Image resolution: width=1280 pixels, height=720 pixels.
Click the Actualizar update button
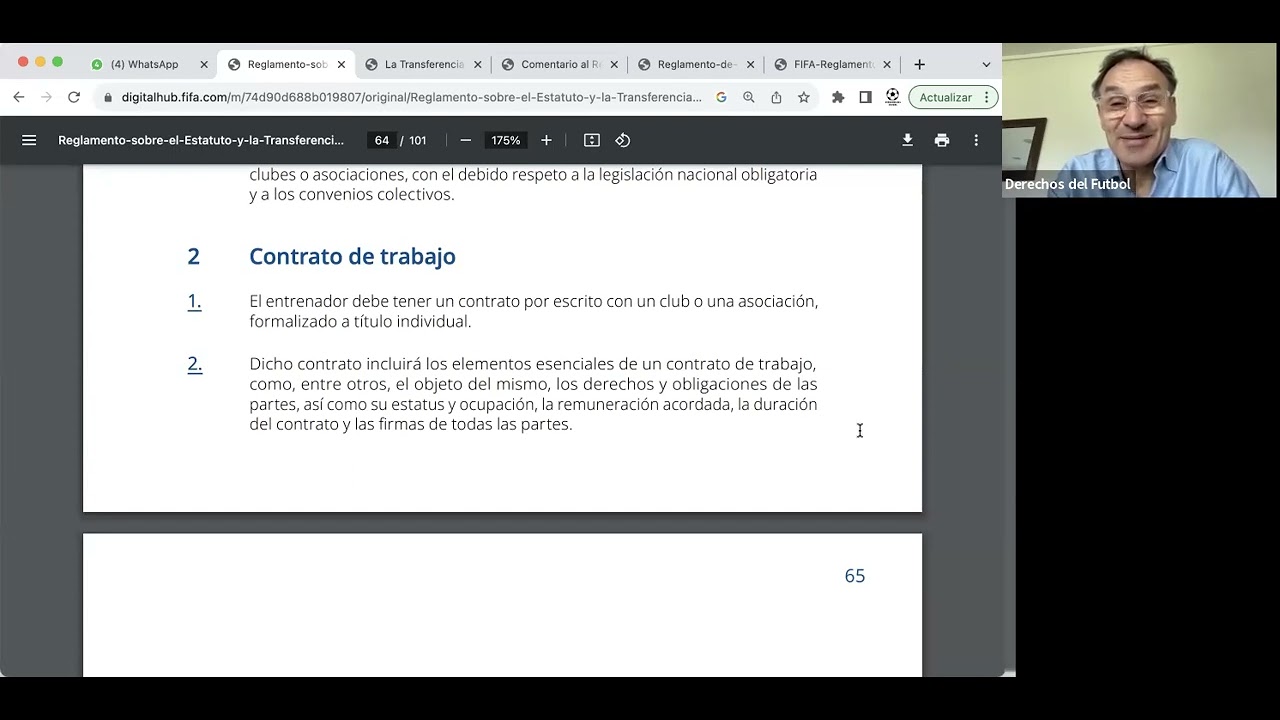click(953, 97)
